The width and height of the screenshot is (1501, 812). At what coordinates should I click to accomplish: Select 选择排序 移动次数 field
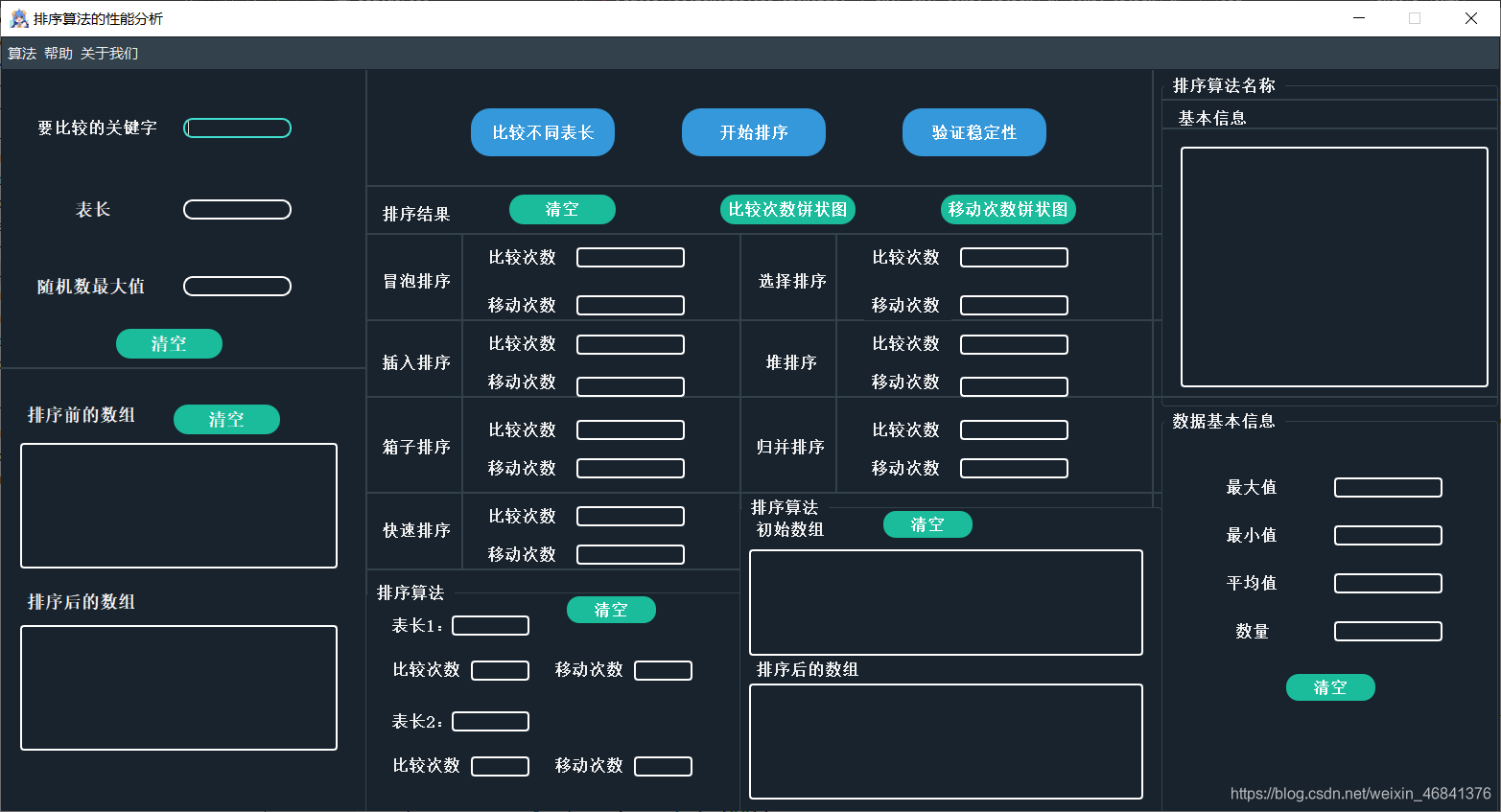1014,306
